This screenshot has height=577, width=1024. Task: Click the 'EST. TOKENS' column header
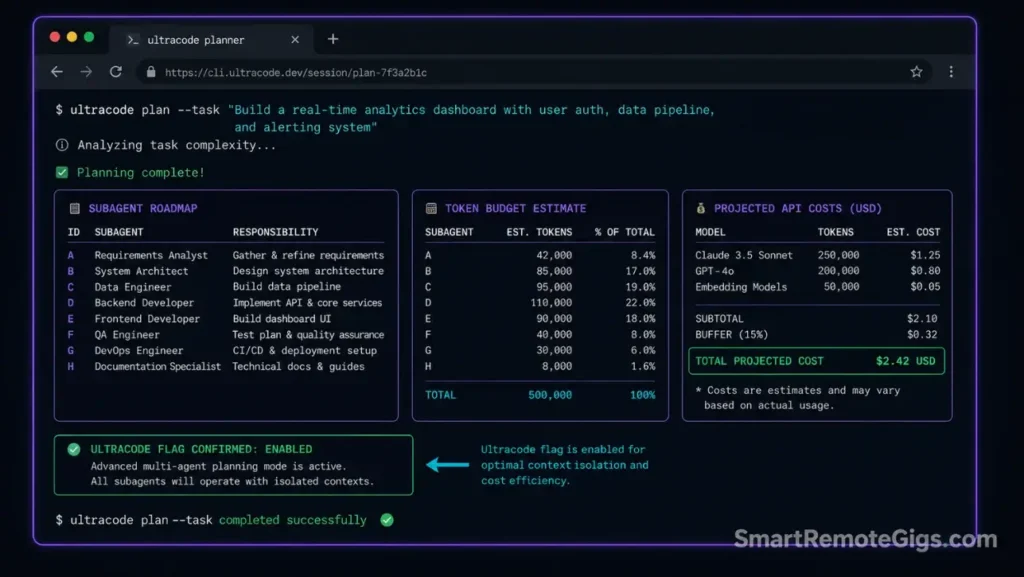[x=539, y=232]
